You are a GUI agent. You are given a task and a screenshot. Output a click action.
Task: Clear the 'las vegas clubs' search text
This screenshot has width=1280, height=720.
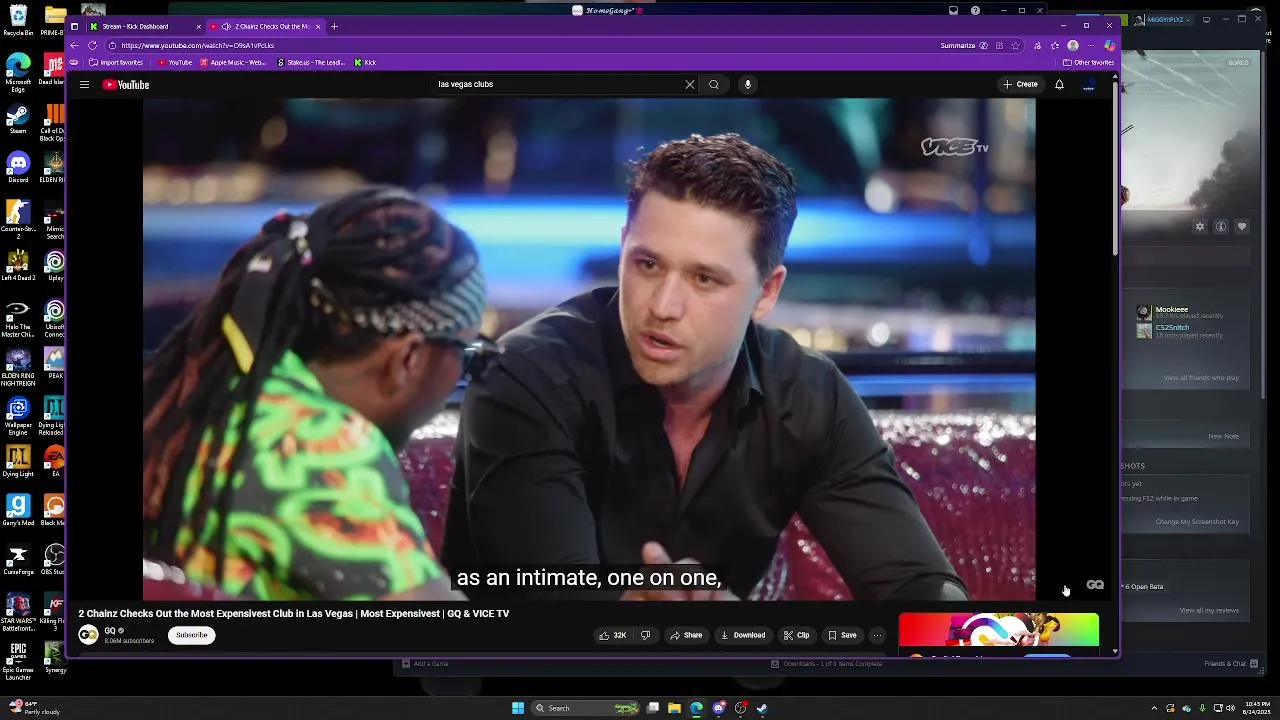click(x=689, y=84)
